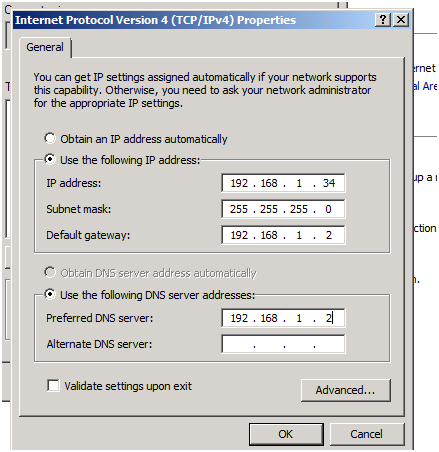The width and height of the screenshot is (439, 452).
Task: Click last octet 34 of IP address
Action: point(329,183)
